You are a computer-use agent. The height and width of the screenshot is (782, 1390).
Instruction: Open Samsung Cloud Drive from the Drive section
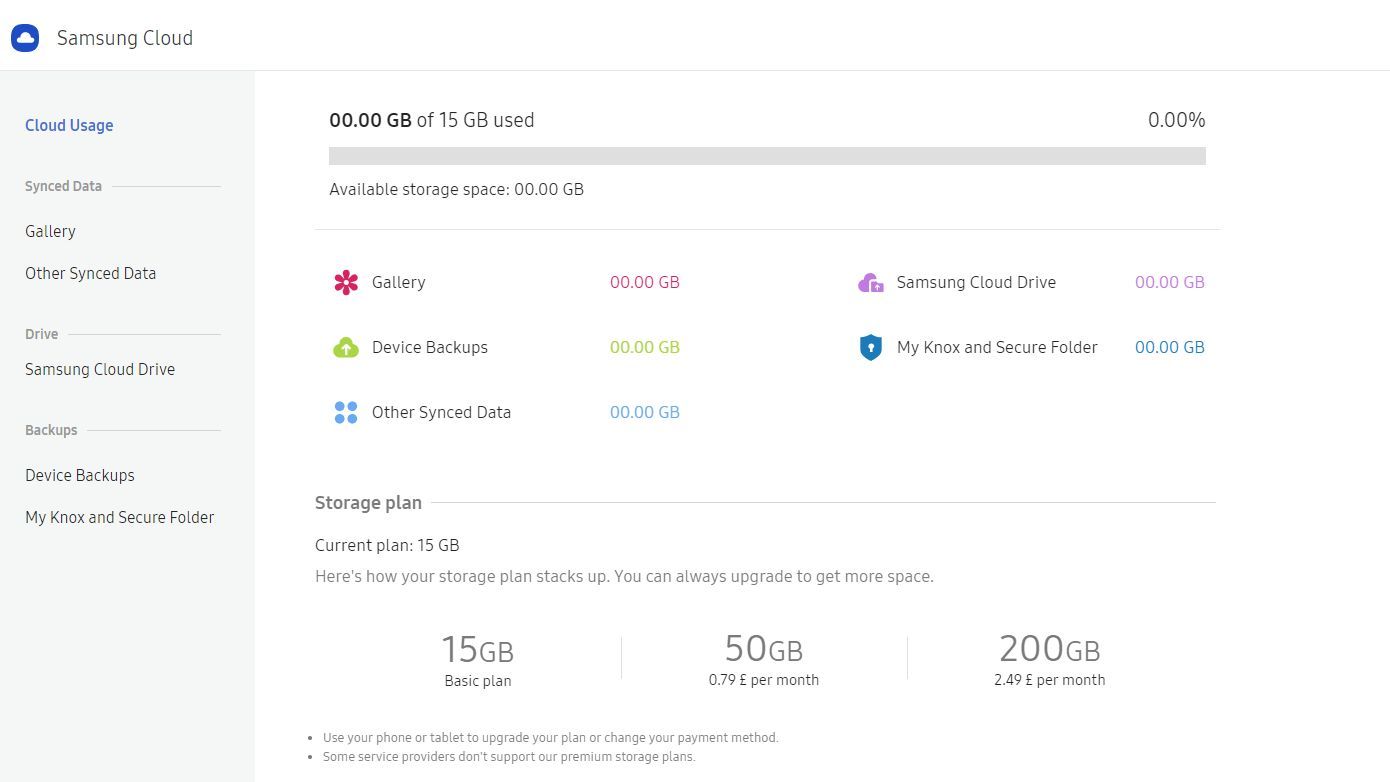[99, 369]
